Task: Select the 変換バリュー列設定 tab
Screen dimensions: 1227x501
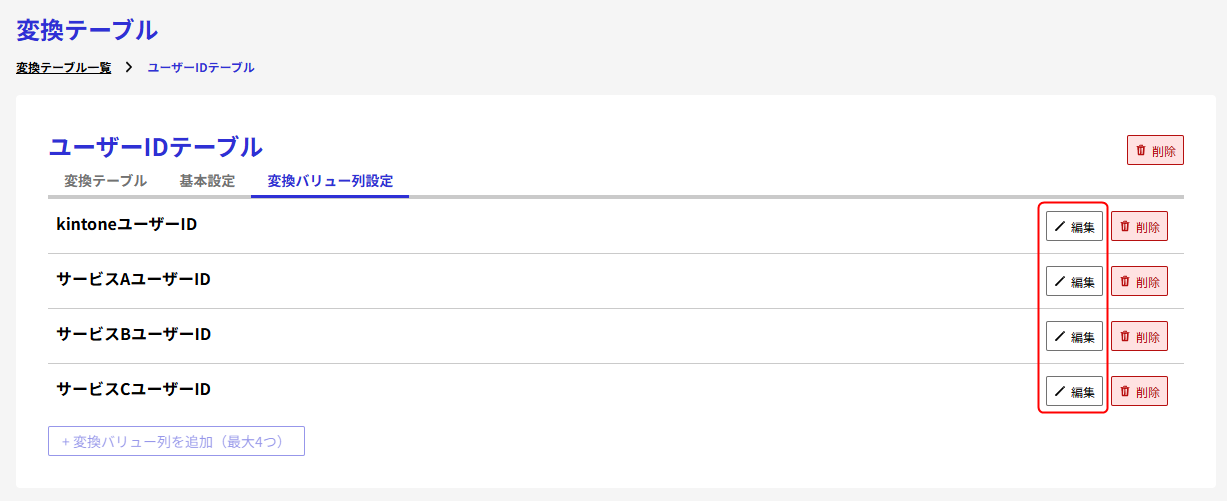Action: coord(330,181)
